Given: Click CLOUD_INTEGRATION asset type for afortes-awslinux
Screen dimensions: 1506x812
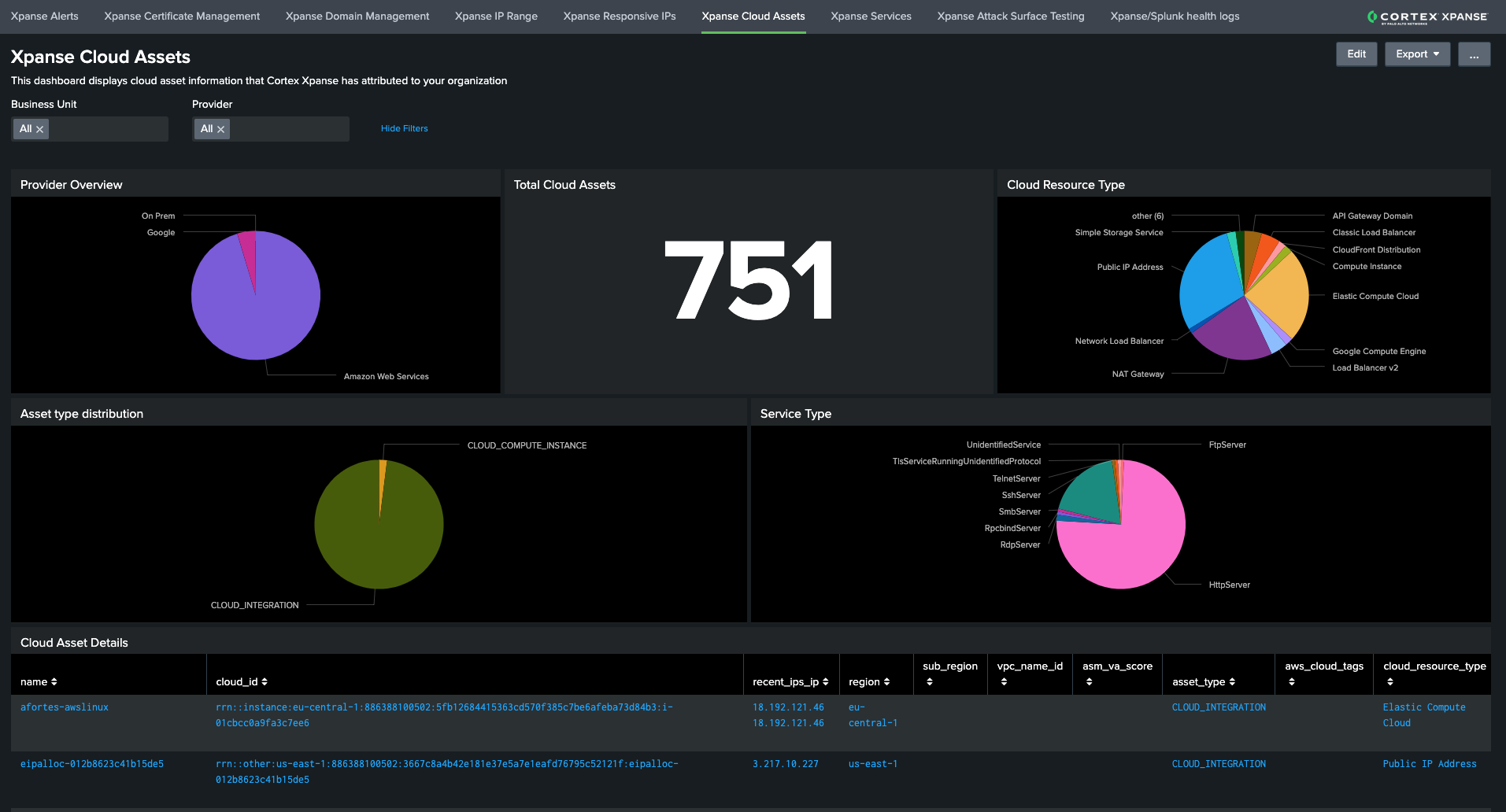Looking at the screenshot, I should (x=1219, y=707).
